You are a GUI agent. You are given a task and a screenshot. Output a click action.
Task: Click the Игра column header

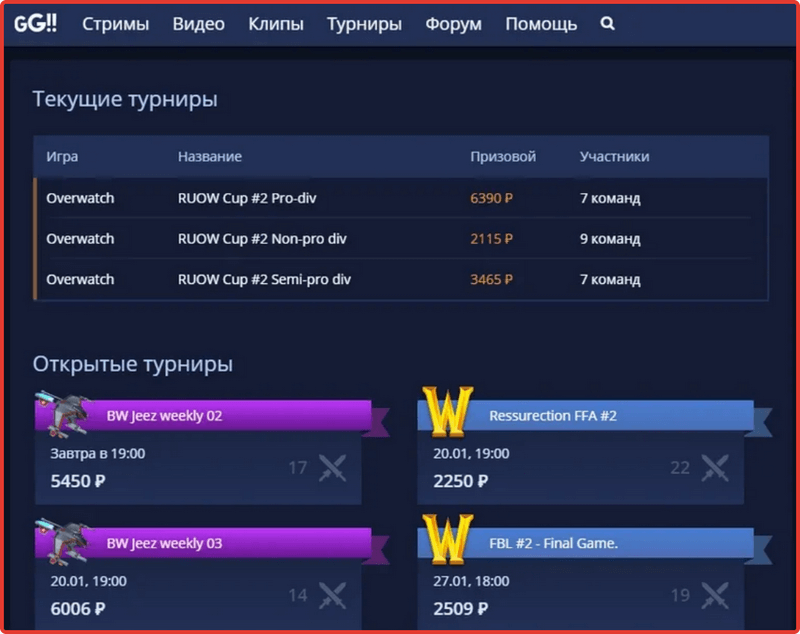point(62,157)
